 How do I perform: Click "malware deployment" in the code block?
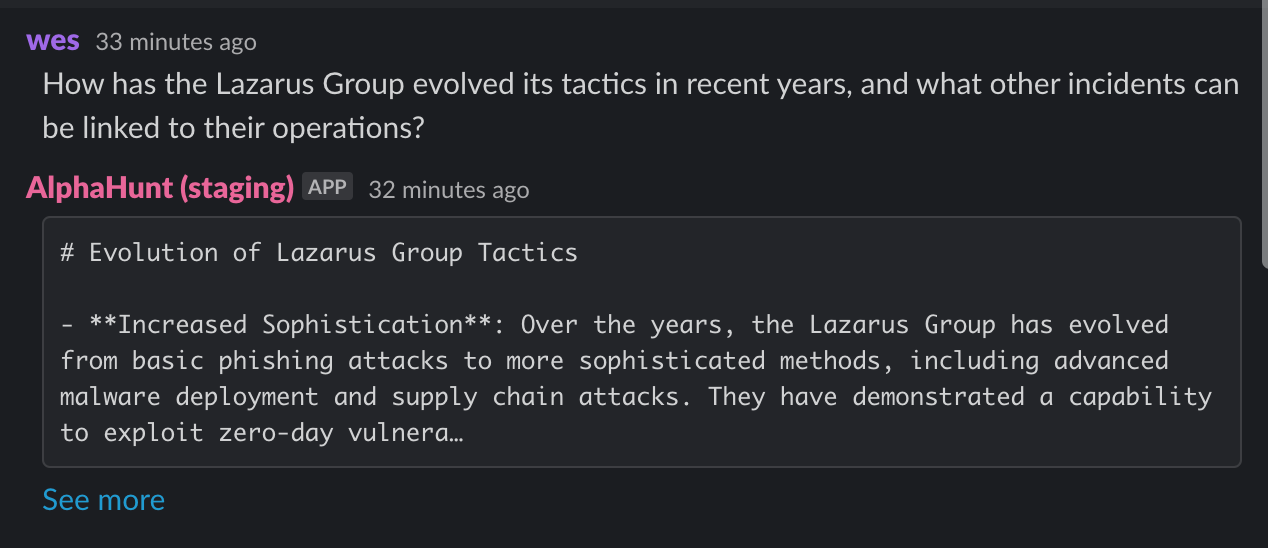tap(189, 398)
